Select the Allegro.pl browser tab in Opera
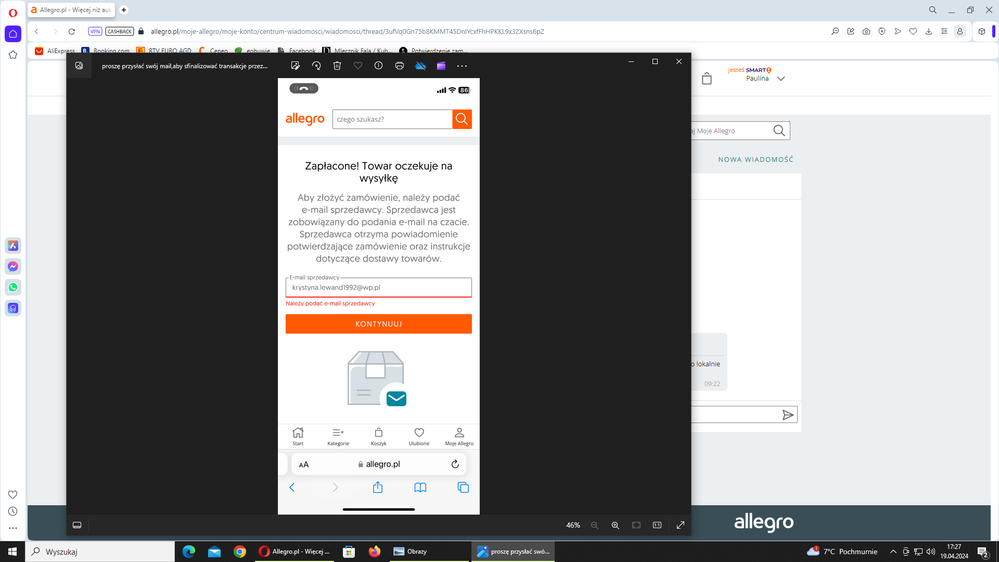The image size is (999, 562). click(71, 10)
